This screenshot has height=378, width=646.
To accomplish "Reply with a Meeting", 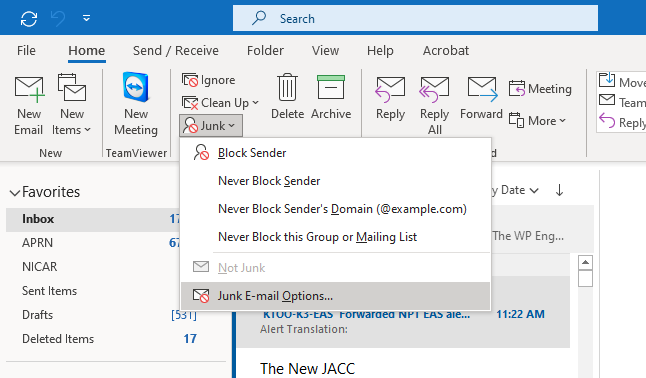I will click(540, 89).
